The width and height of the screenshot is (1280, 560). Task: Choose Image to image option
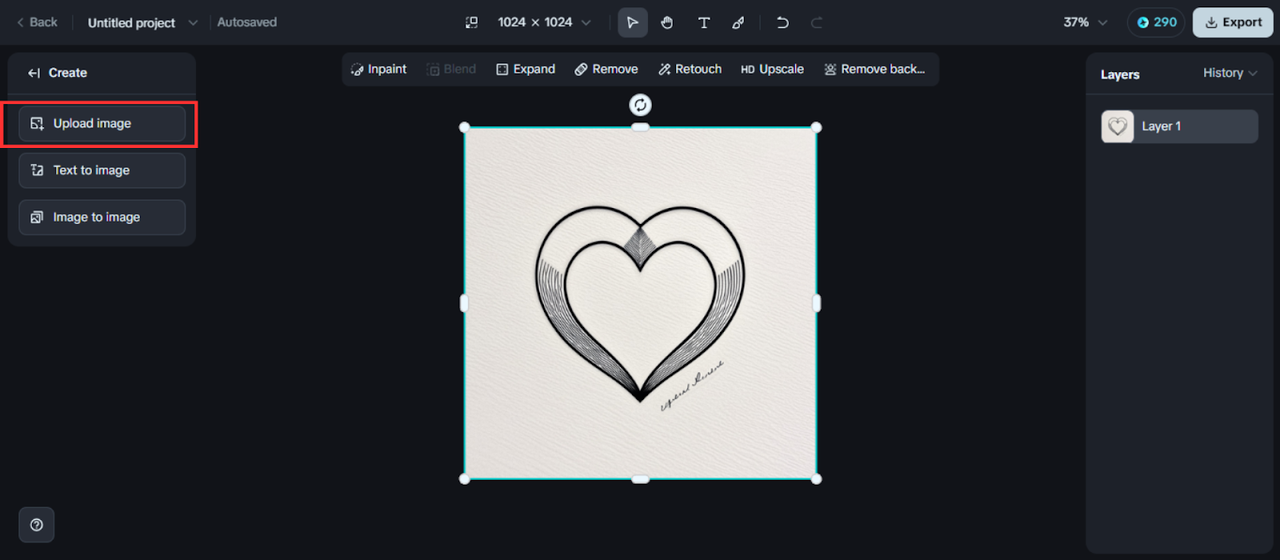point(102,217)
